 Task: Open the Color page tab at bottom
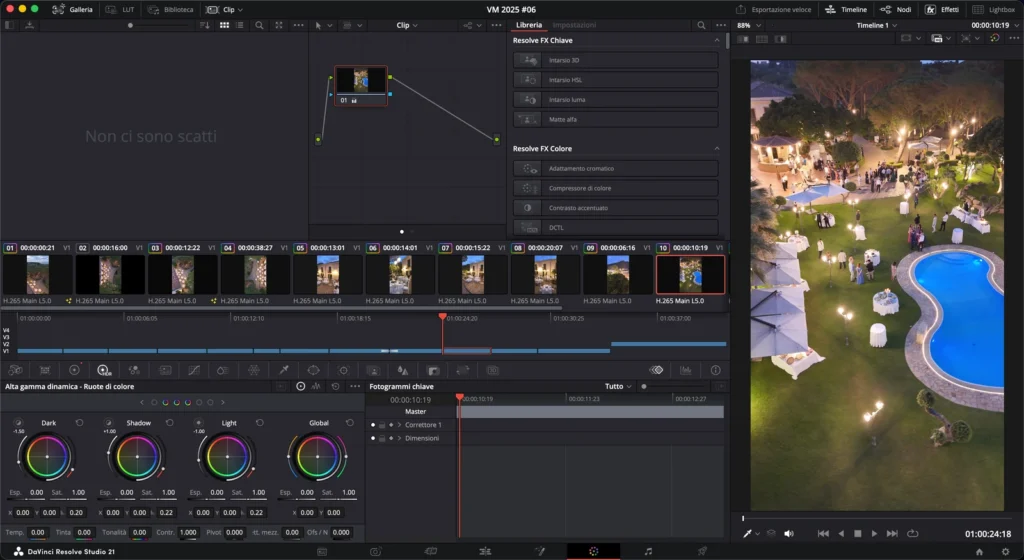[x=593, y=552]
